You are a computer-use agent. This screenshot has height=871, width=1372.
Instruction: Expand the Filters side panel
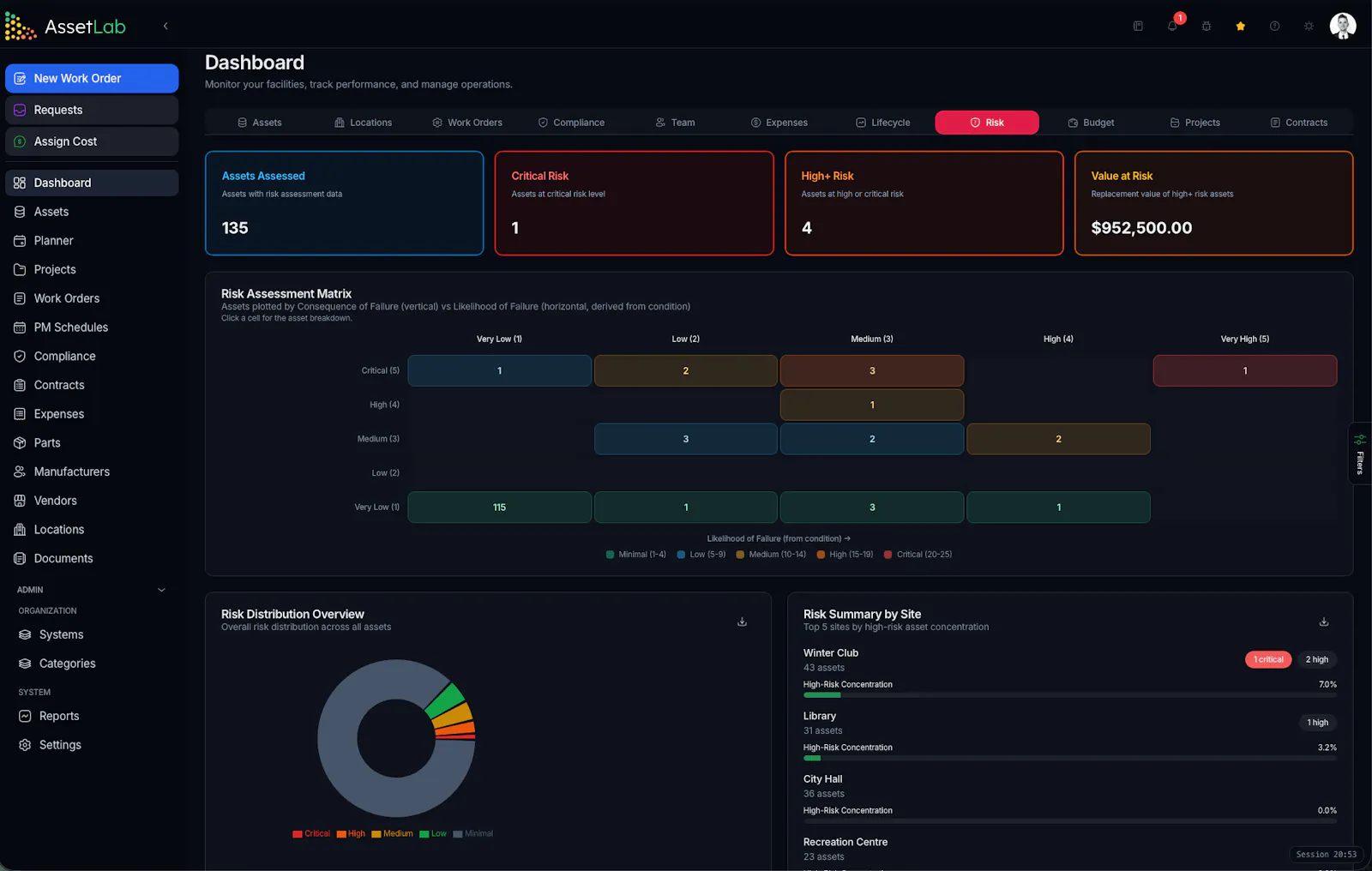[1360, 454]
